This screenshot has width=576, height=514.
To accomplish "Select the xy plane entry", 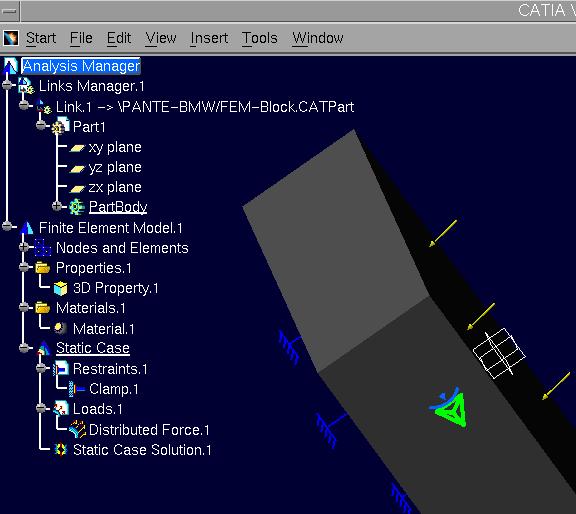I will coord(115,147).
